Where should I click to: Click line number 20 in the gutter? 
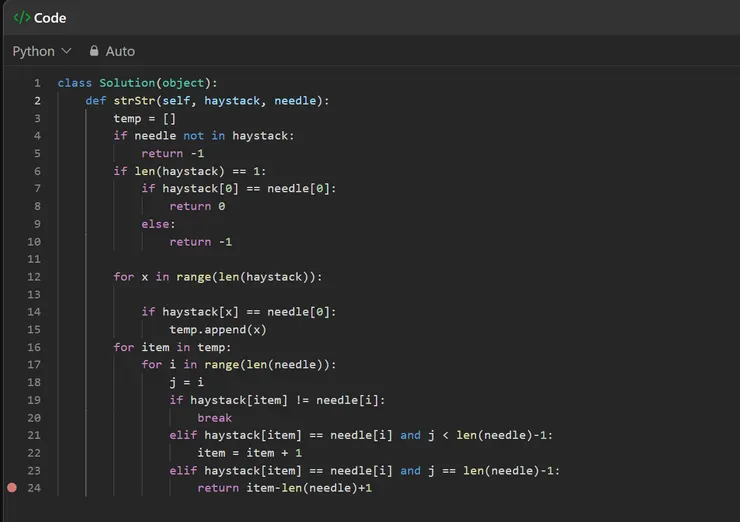pos(34,418)
